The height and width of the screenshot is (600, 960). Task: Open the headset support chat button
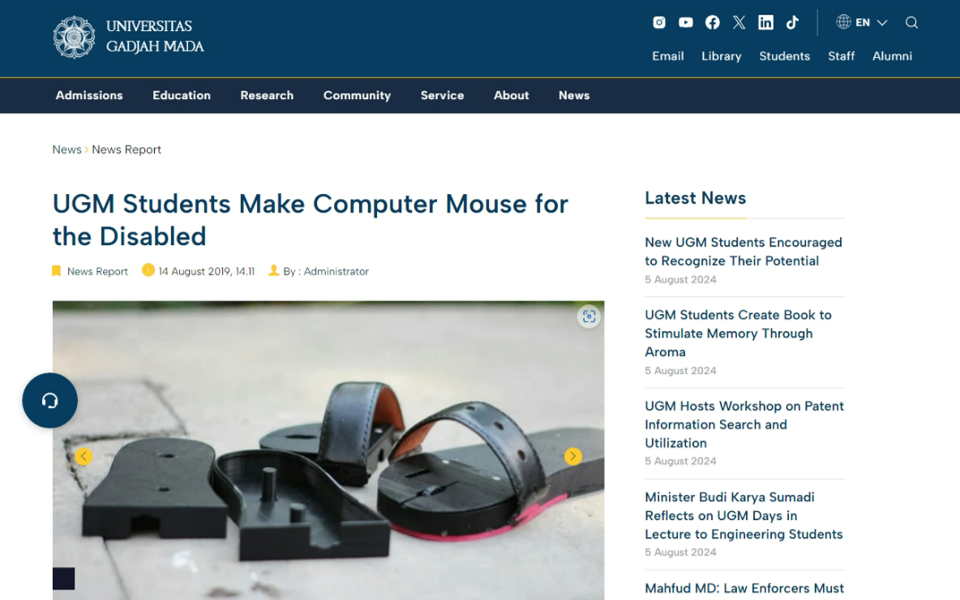(x=50, y=400)
